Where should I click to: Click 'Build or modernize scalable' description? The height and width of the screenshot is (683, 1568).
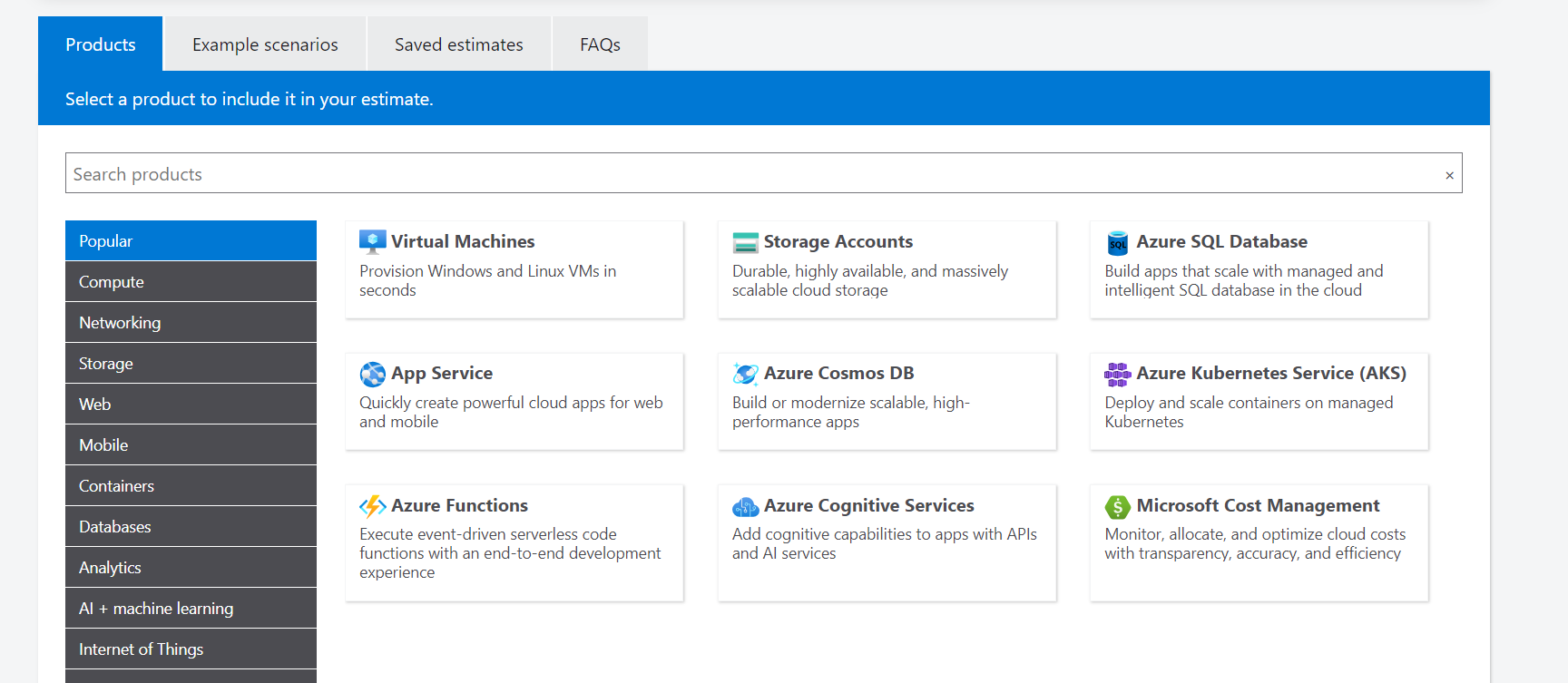(851, 412)
